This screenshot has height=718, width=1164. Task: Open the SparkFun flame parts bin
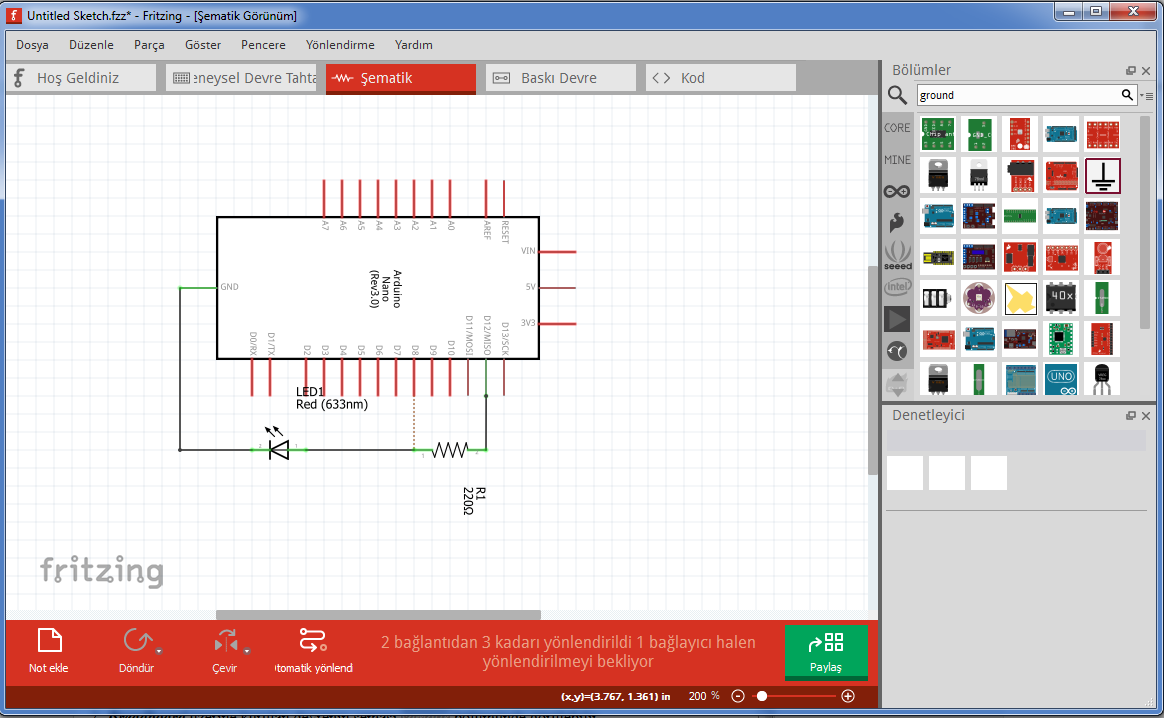[897, 222]
